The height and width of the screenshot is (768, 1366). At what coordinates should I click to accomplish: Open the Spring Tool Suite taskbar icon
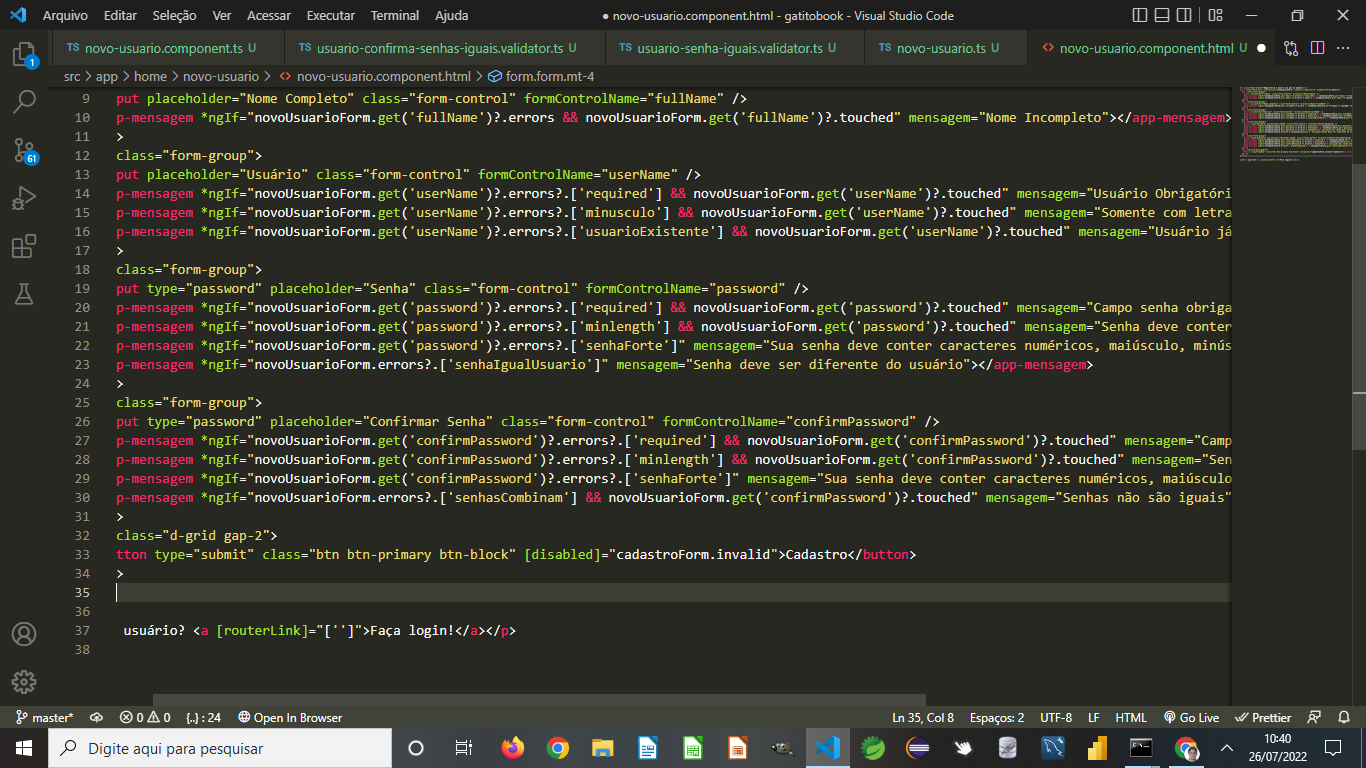pos(872,748)
